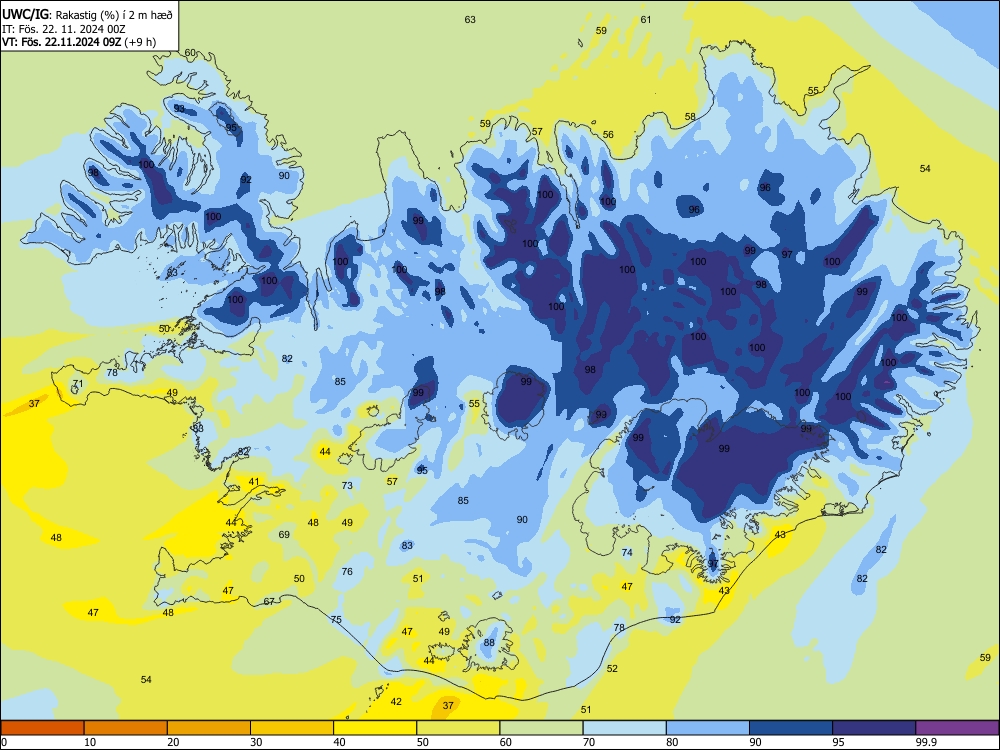The width and height of the screenshot is (1000, 750).
Task: Click the map value '52' off the southeast coast
Action: point(612,668)
